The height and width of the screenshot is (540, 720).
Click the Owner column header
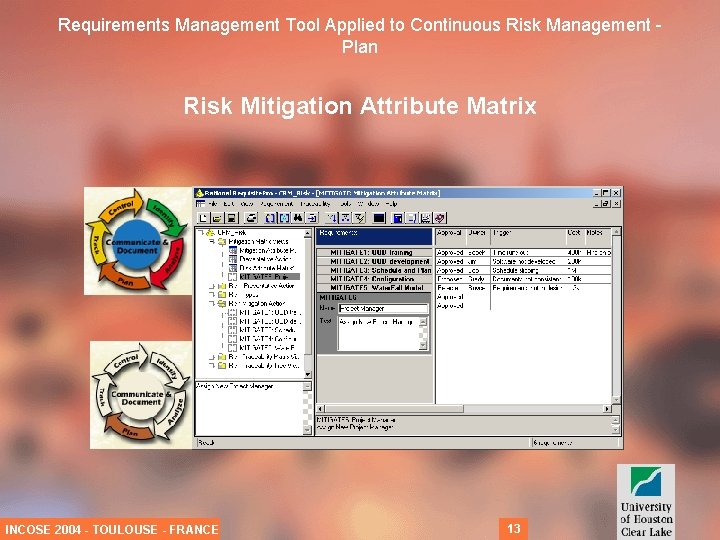[479, 236]
